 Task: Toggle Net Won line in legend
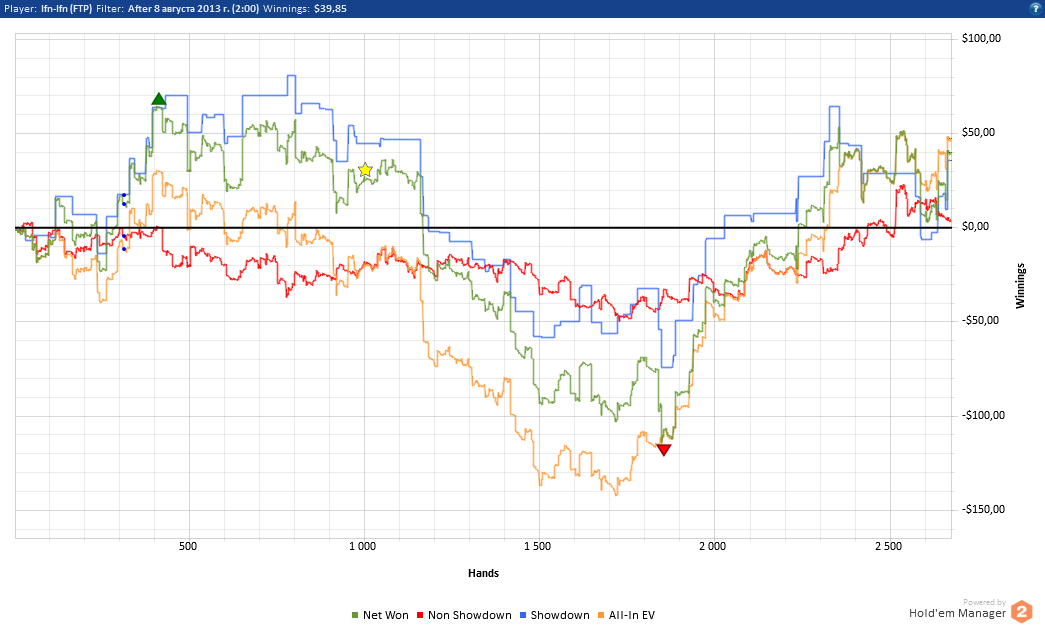pos(381,615)
